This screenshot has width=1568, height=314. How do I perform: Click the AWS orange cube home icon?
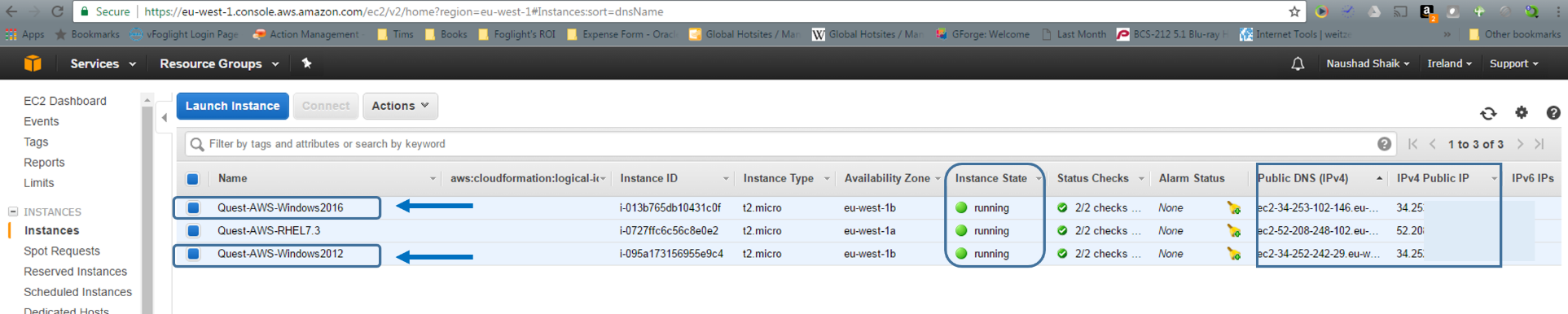tap(33, 63)
